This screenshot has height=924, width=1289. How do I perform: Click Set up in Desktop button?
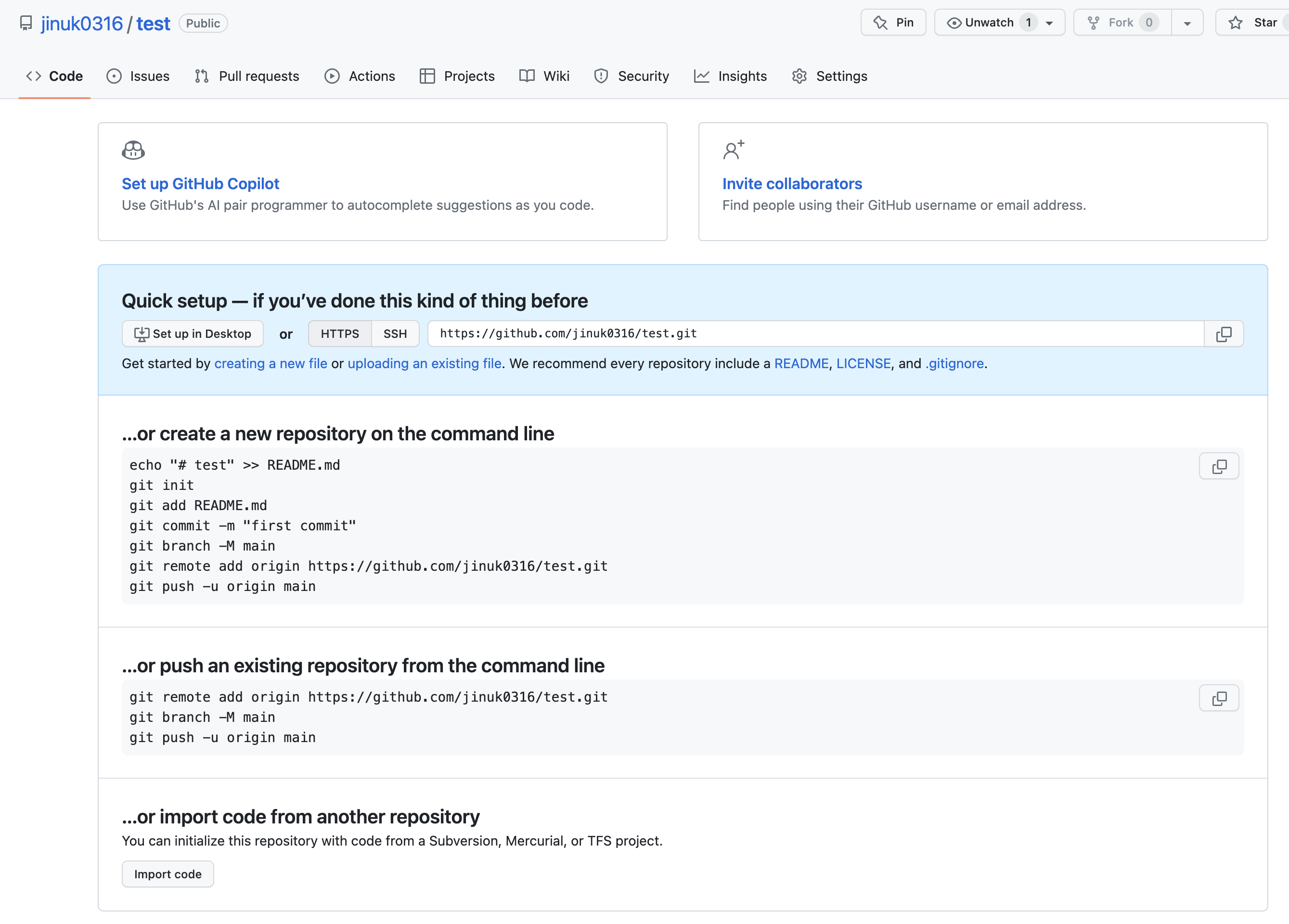pyautogui.click(x=192, y=334)
